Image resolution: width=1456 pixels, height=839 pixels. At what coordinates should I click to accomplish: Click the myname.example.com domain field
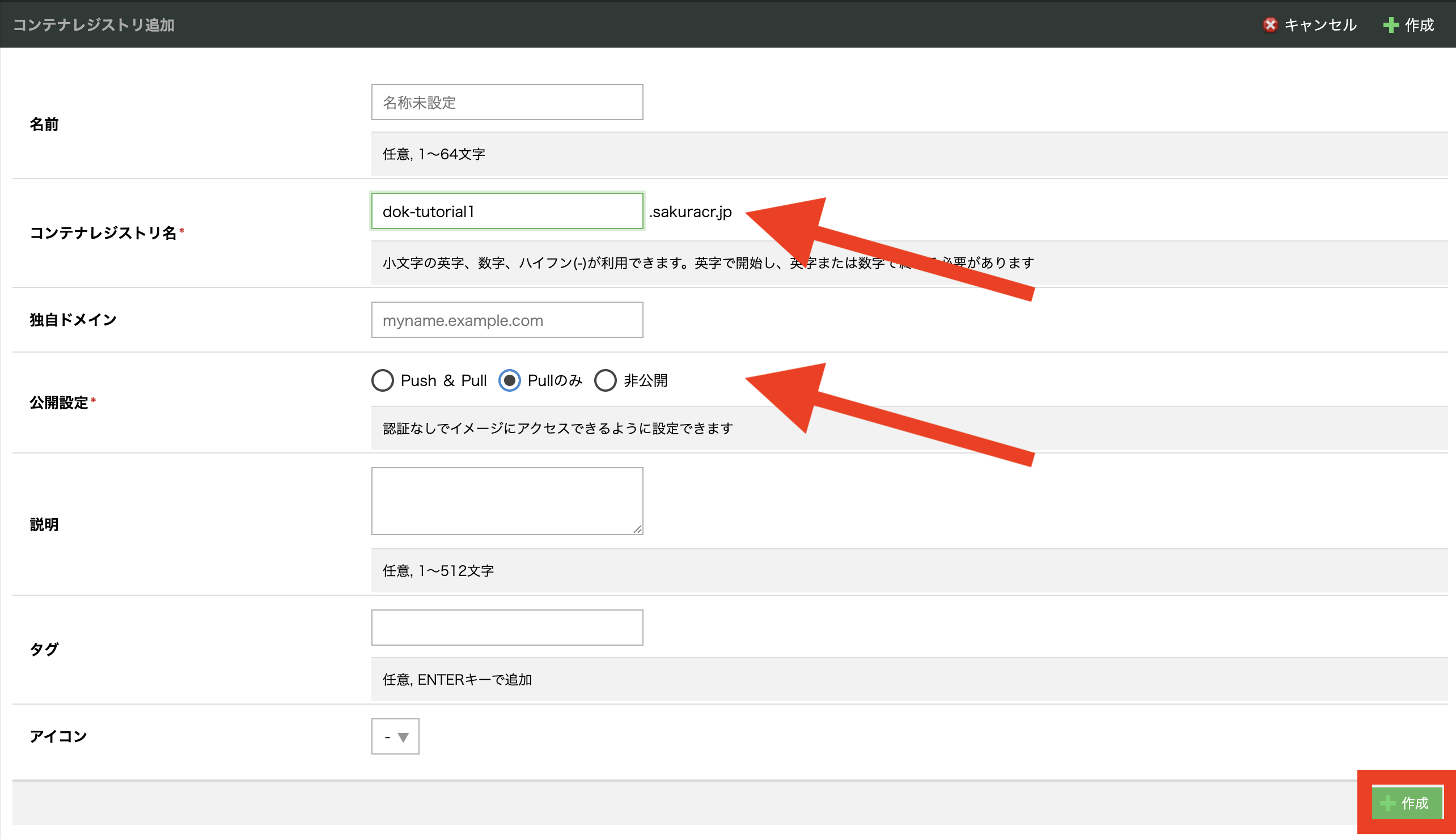pyautogui.click(x=507, y=320)
